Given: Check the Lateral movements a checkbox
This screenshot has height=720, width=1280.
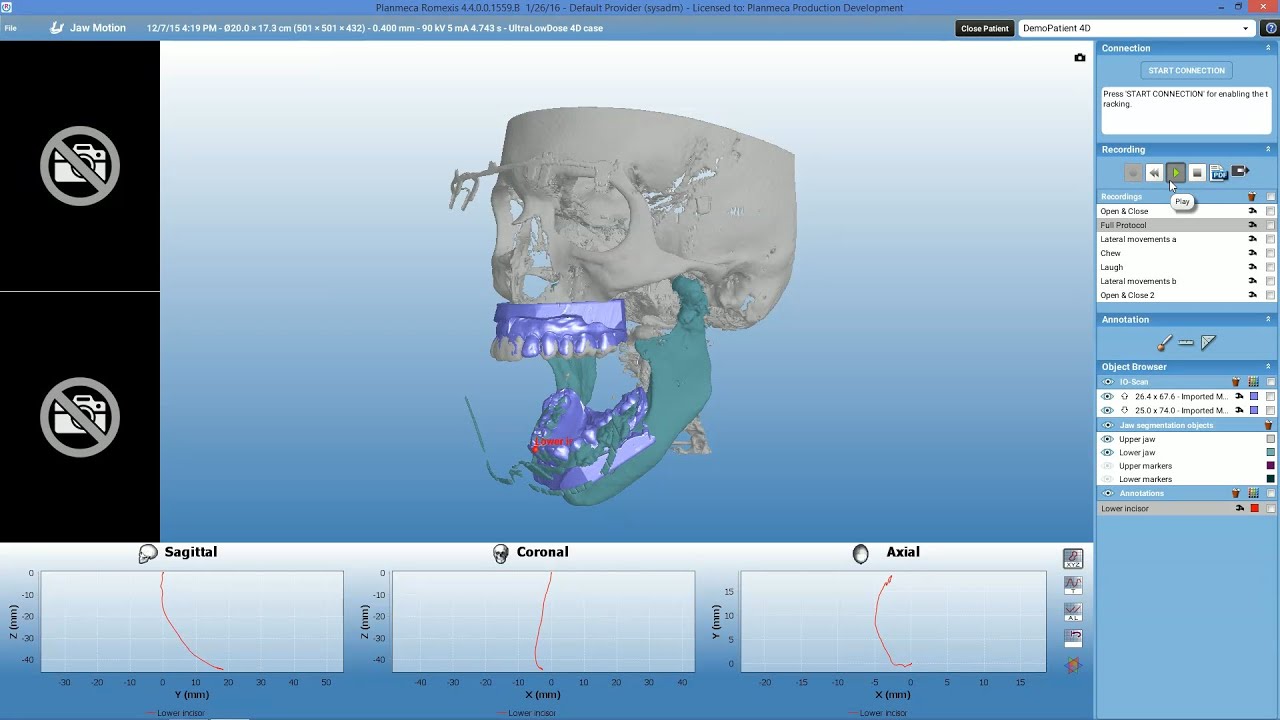Looking at the screenshot, I should (x=1271, y=239).
